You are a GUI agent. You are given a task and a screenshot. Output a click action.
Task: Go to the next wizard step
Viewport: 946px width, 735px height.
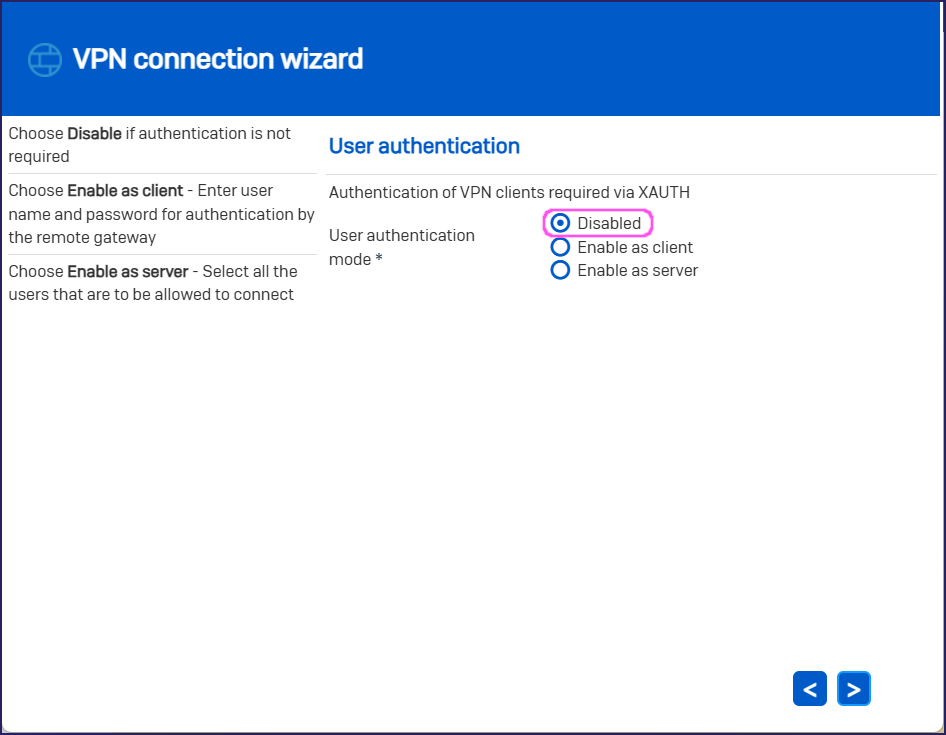click(x=853, y=689)
